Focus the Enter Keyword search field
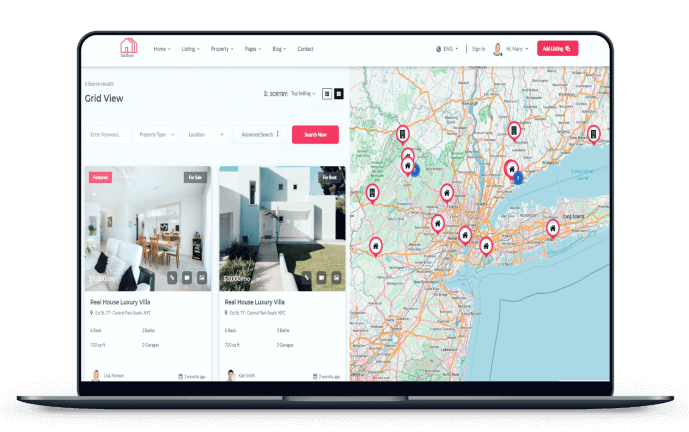689x432 pixels. click(x=106, y=134)
